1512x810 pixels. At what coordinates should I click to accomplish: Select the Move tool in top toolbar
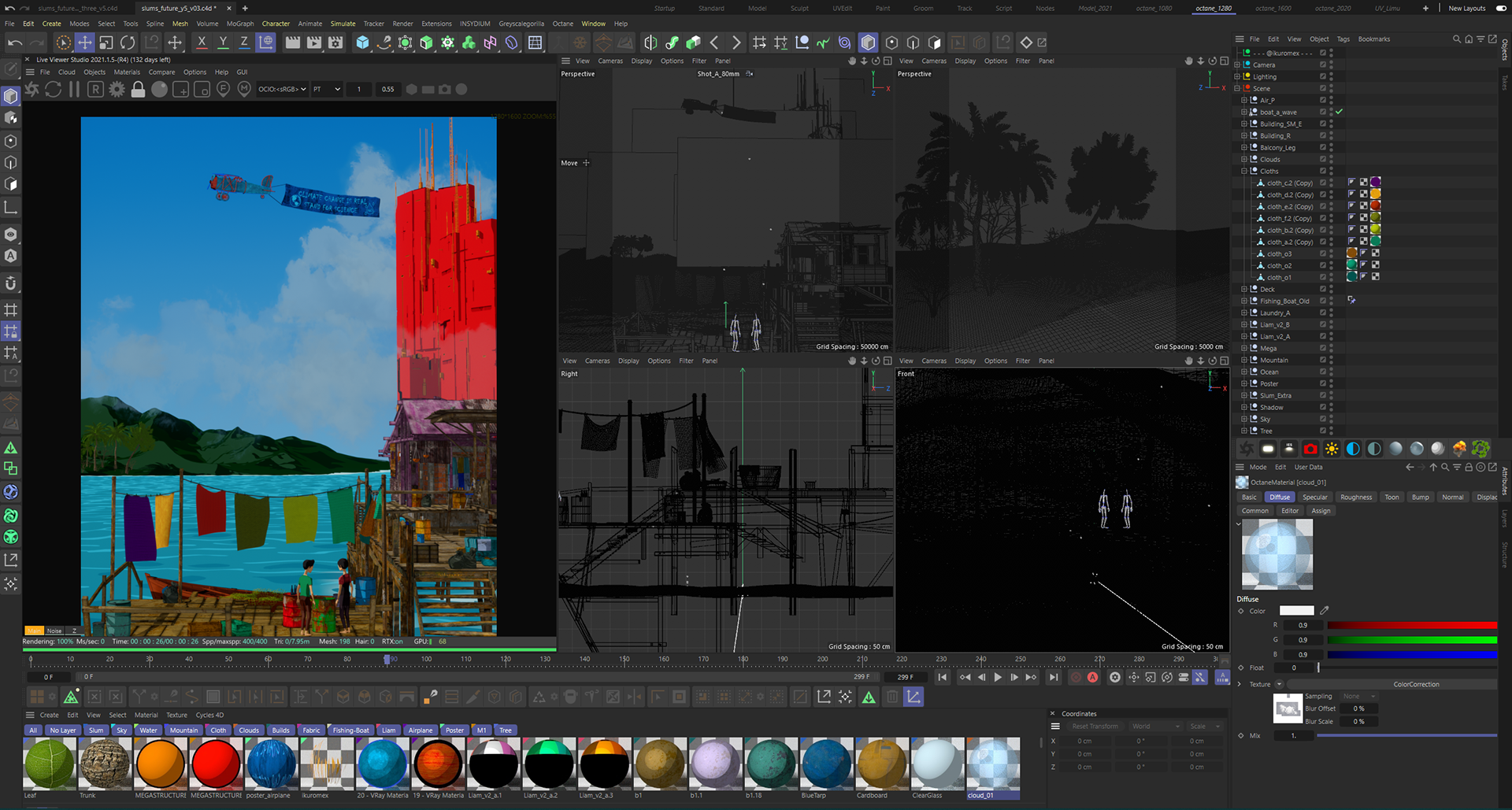[x=84, y=43]
